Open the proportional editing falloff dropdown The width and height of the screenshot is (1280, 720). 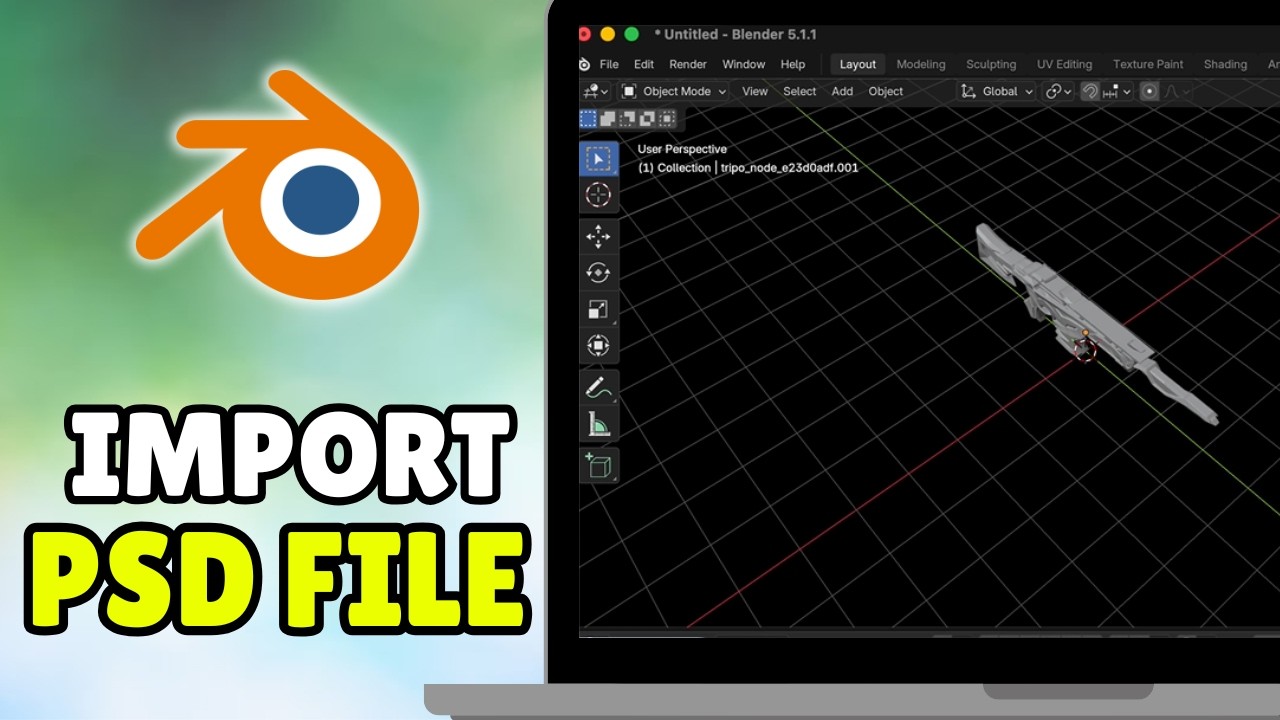pyautogui.click(x=1177, y=91)
